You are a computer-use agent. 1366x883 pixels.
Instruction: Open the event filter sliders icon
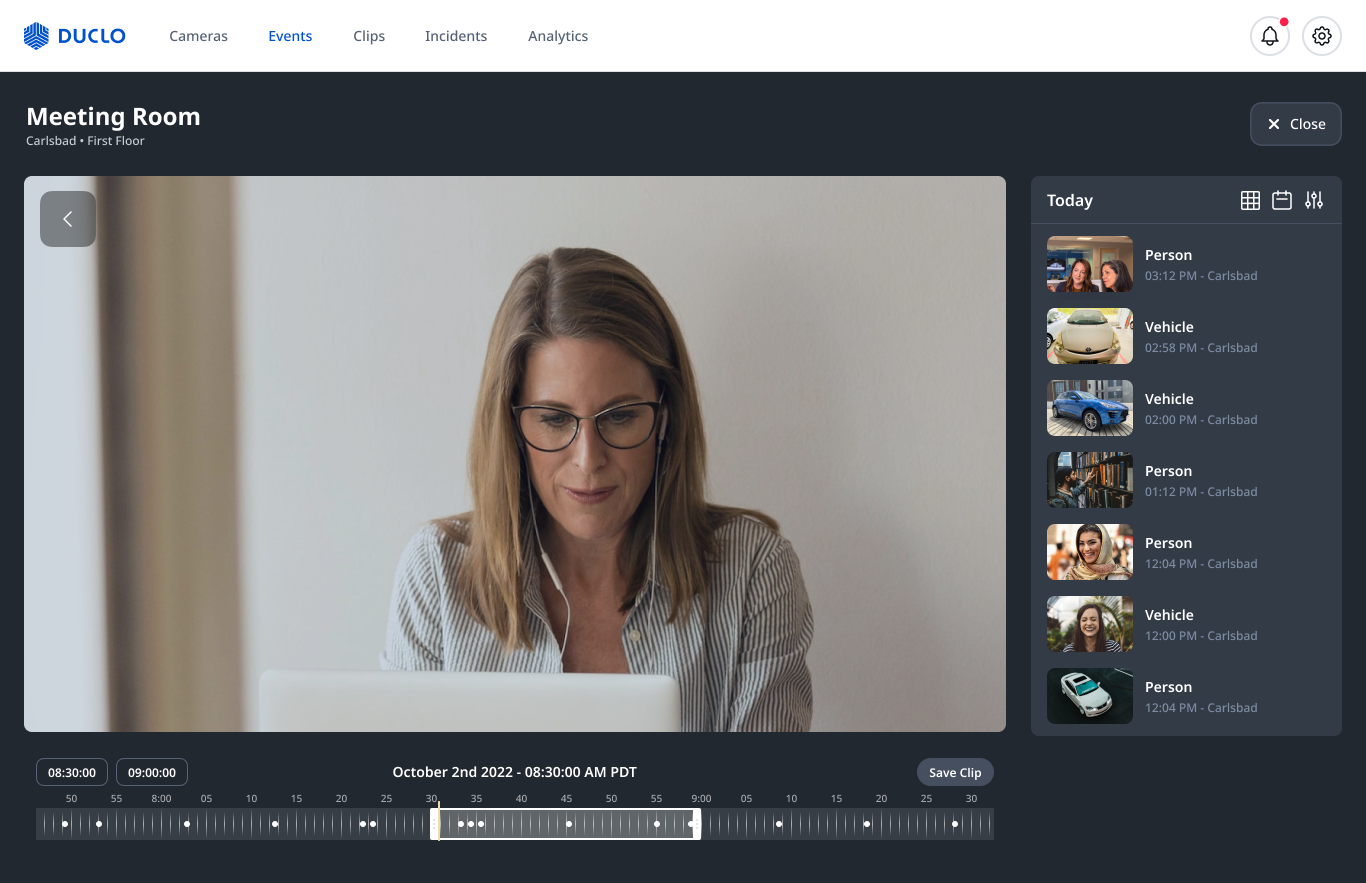pos(1314,200)
